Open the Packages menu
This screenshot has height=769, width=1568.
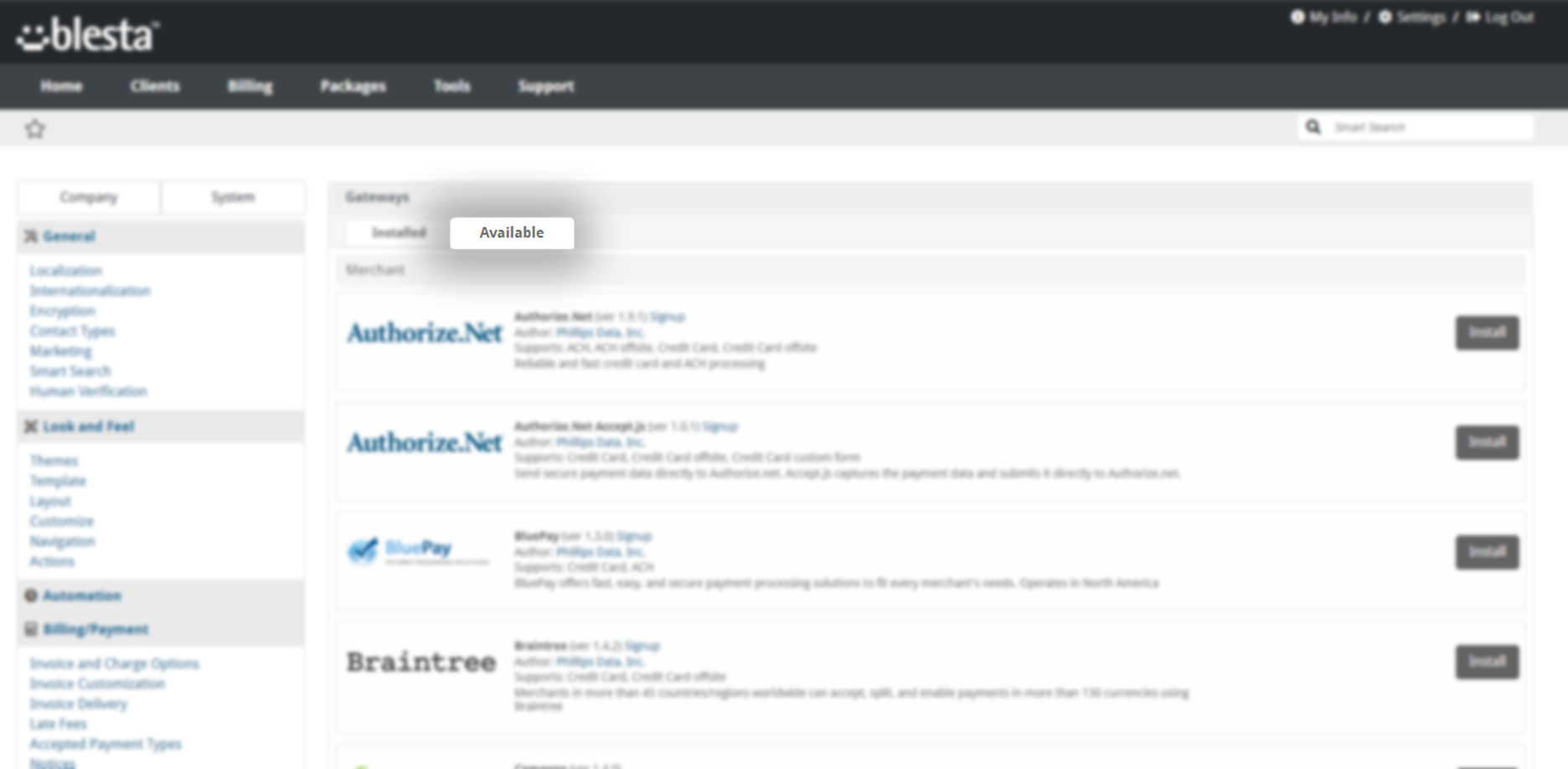(x=353, y=86)
